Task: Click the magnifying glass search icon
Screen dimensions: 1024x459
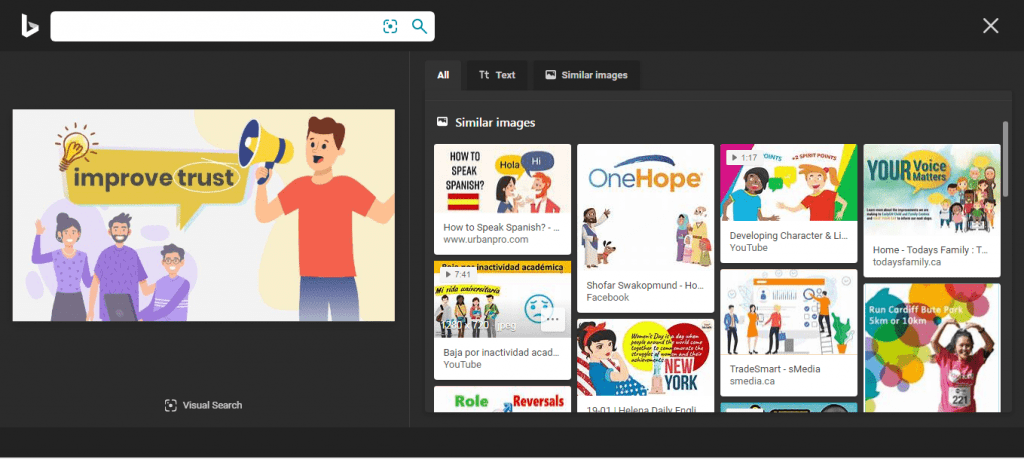Action: [419, 26]
